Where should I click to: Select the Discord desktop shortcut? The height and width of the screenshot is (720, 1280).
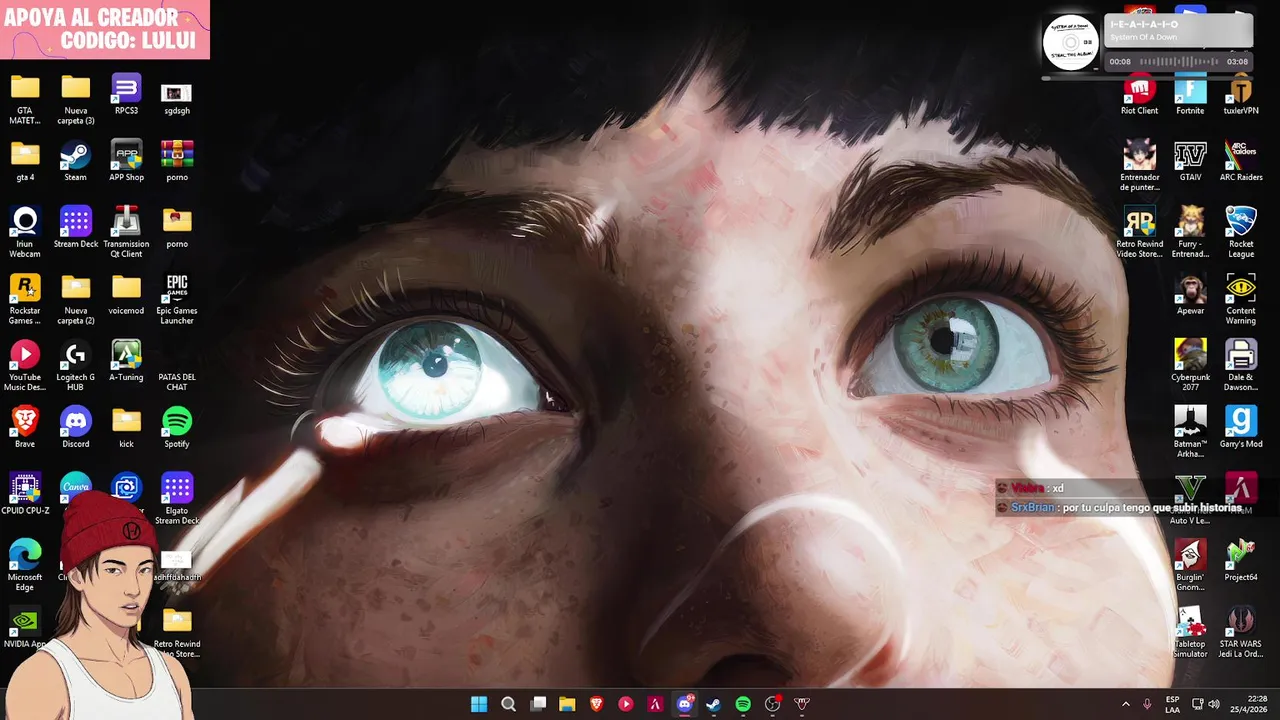(75, 428)
